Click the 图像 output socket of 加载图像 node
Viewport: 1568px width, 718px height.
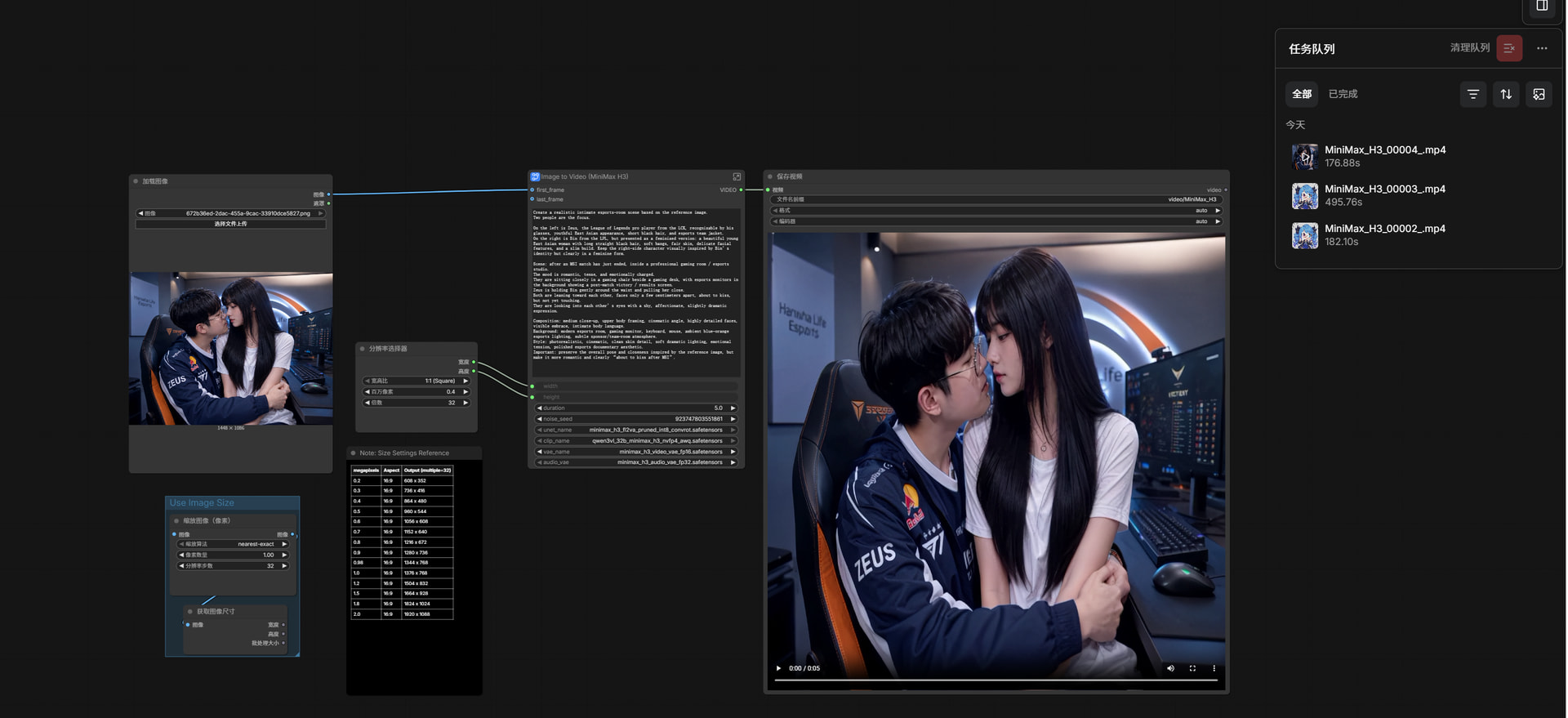[329, 194]
